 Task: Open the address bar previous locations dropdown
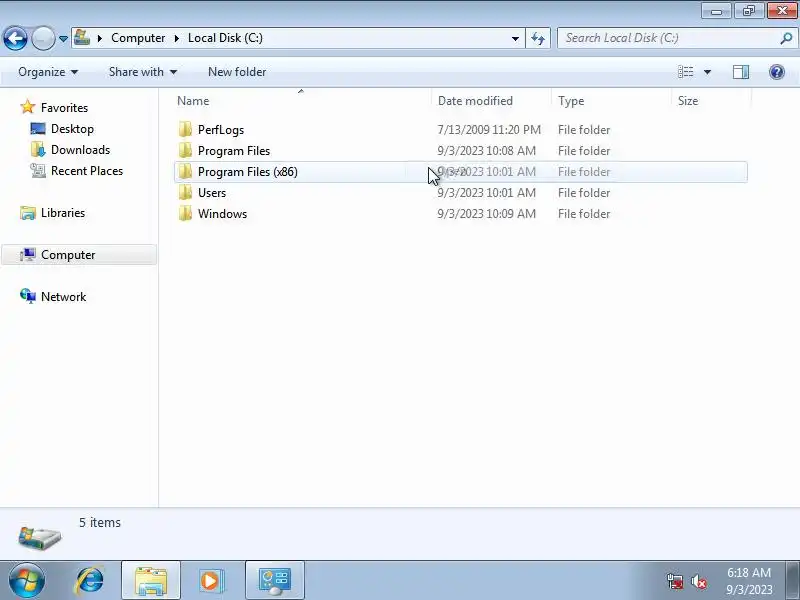click(x=515, y=38)
